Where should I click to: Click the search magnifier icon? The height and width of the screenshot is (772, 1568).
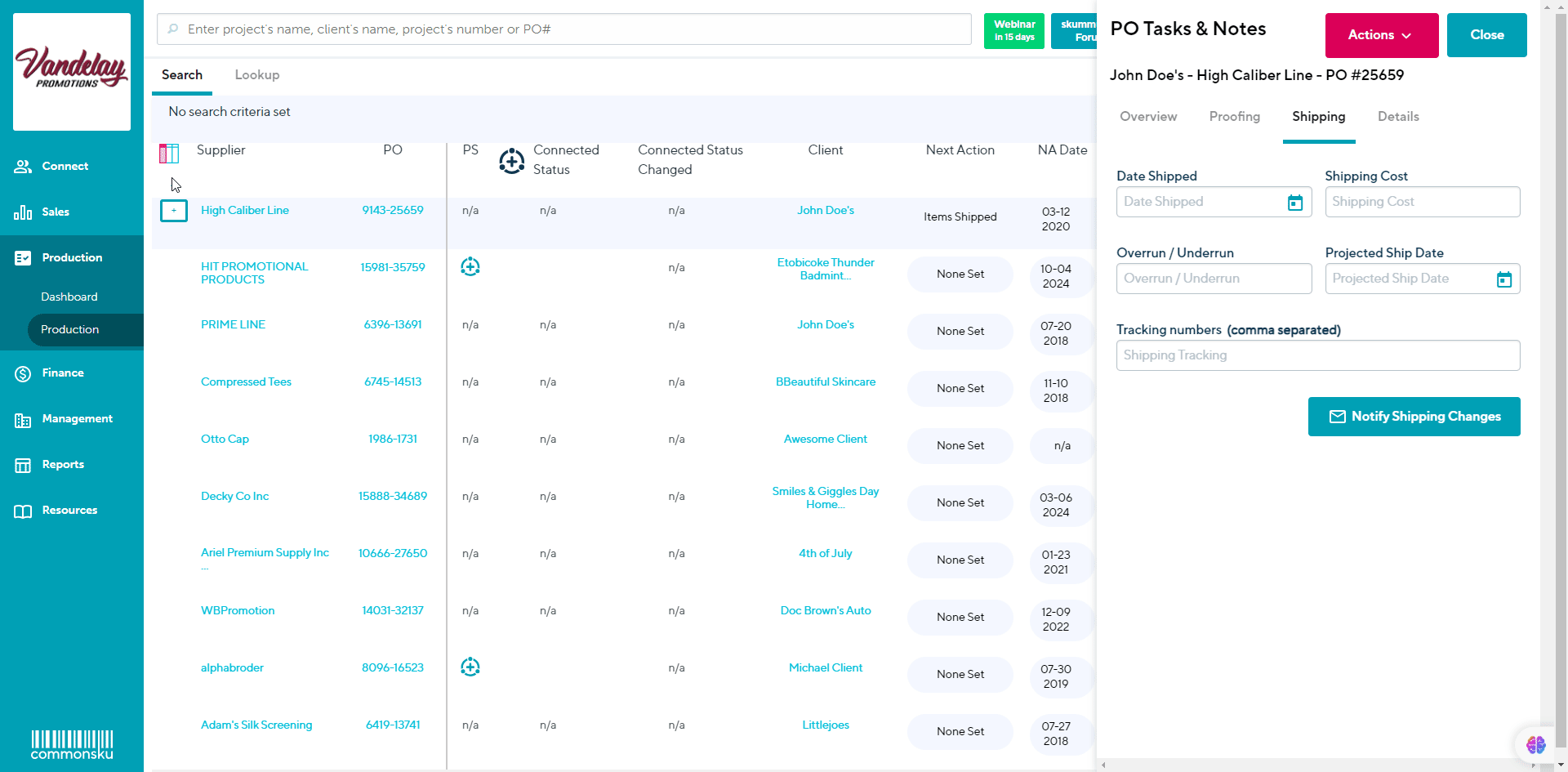[173, 29]
